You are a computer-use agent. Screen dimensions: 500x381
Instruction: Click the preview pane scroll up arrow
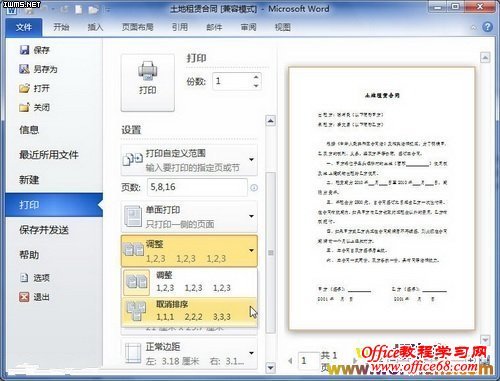485,58
